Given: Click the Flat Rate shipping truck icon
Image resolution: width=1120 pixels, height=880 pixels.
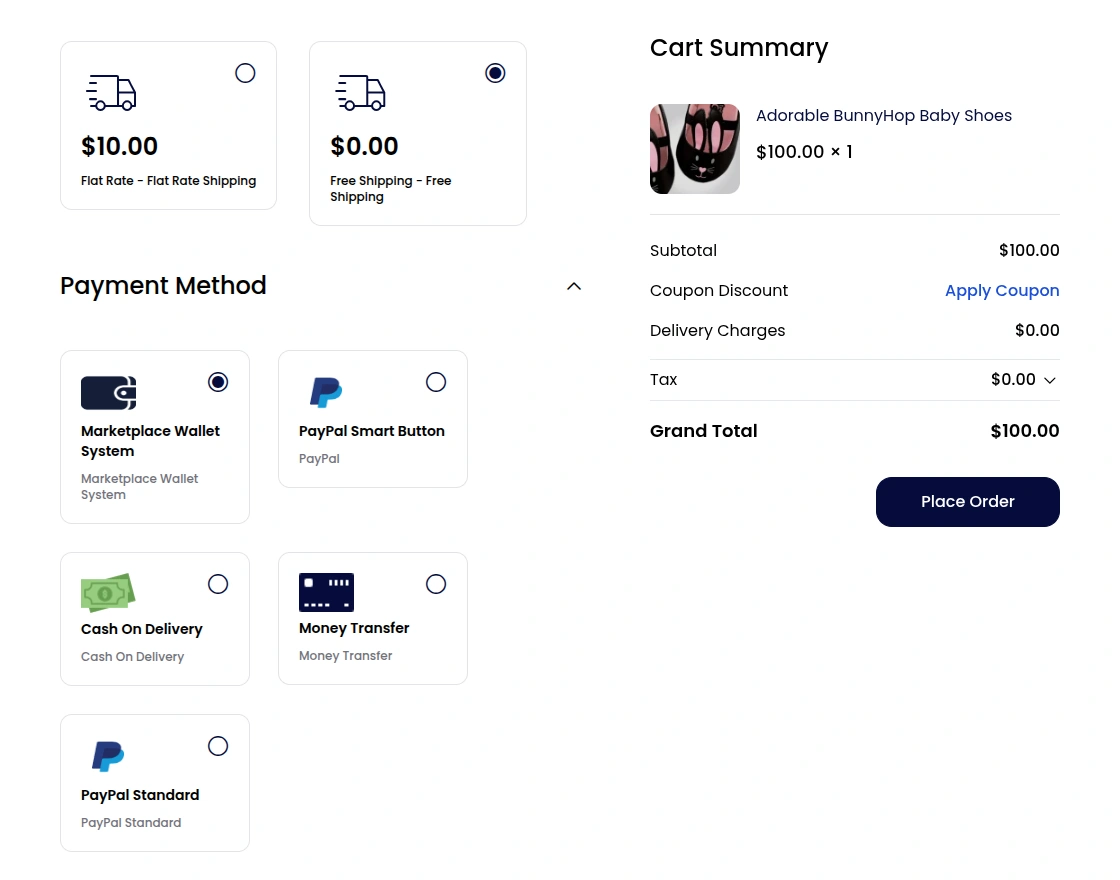Looking at the screenshot, I should coord(111,93).
